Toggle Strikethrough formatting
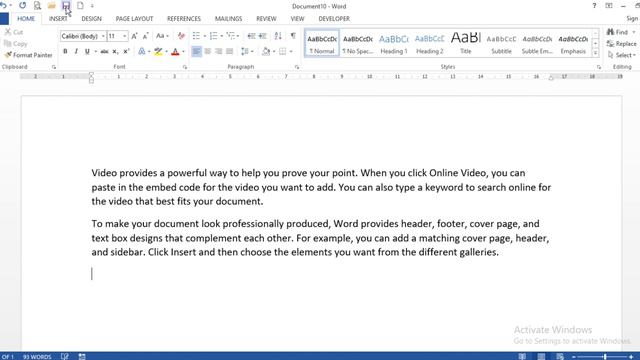 click(x=104, y=51)
